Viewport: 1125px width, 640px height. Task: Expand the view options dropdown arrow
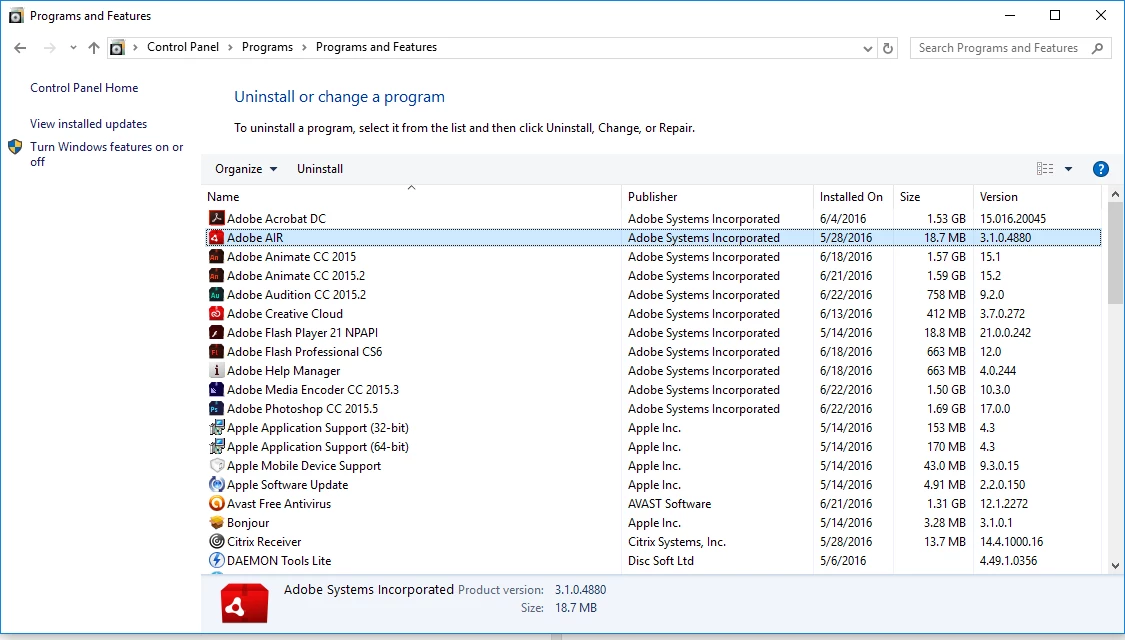[x=1068, y=169]
